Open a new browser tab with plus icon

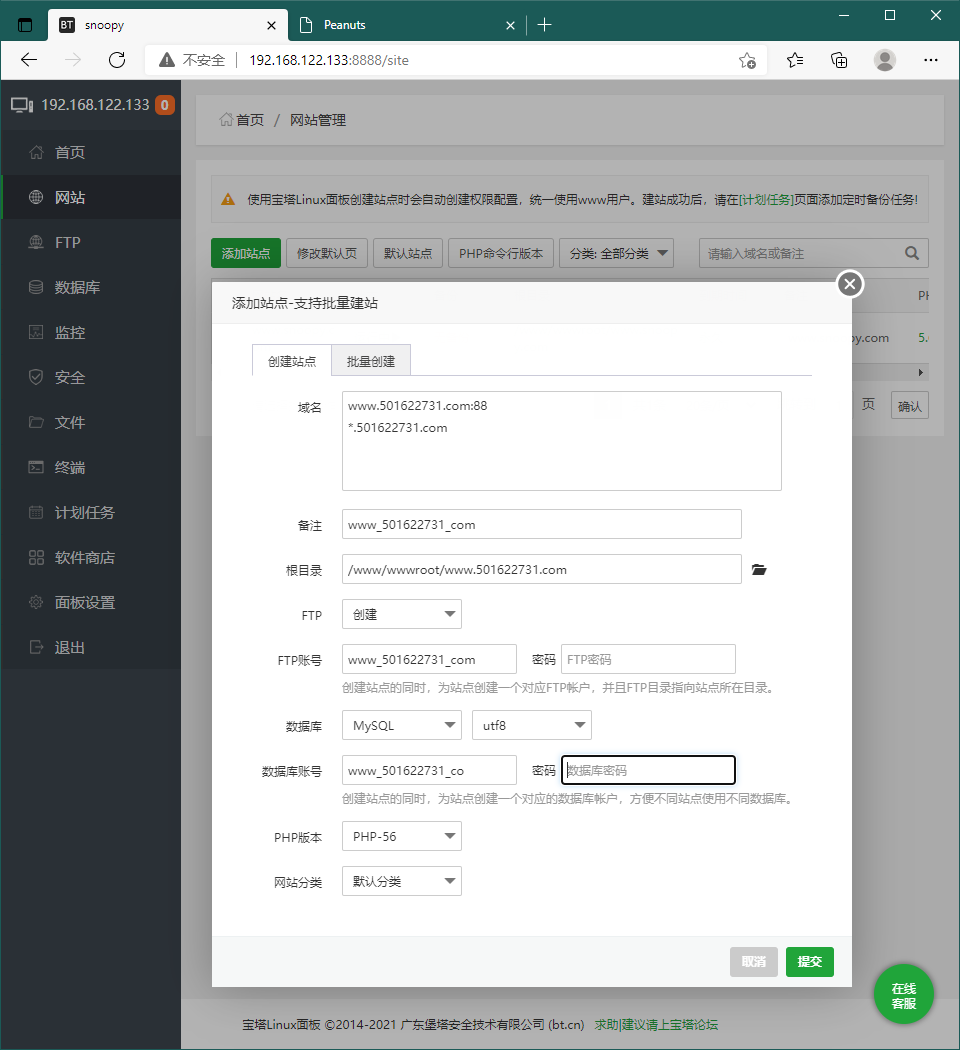tap(544, 25)
